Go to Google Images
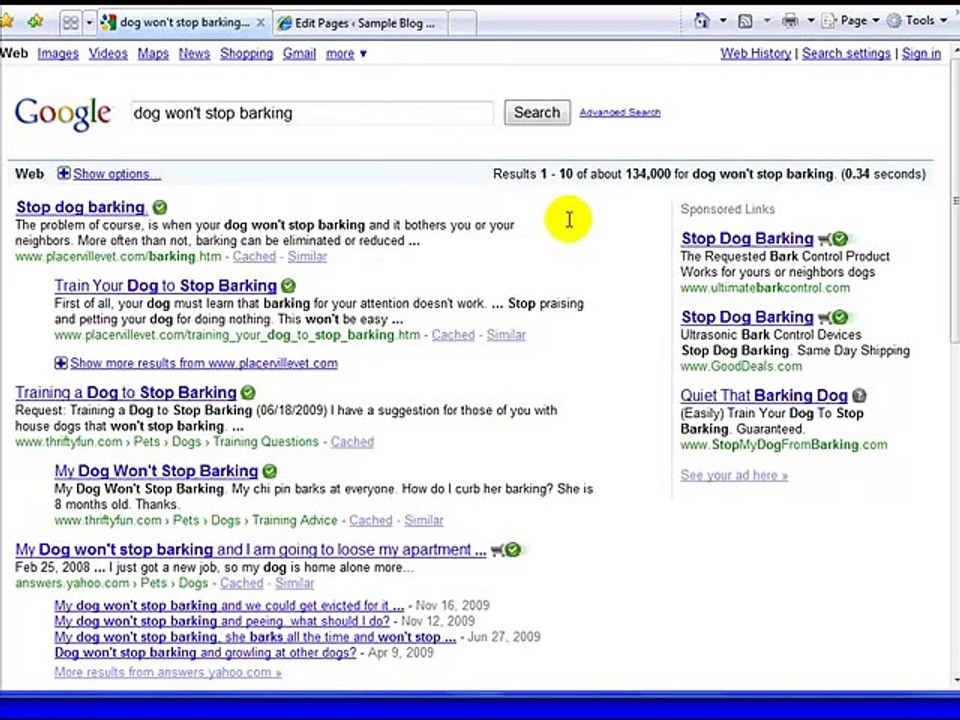 pyautogui.click(x=58, y=54)
